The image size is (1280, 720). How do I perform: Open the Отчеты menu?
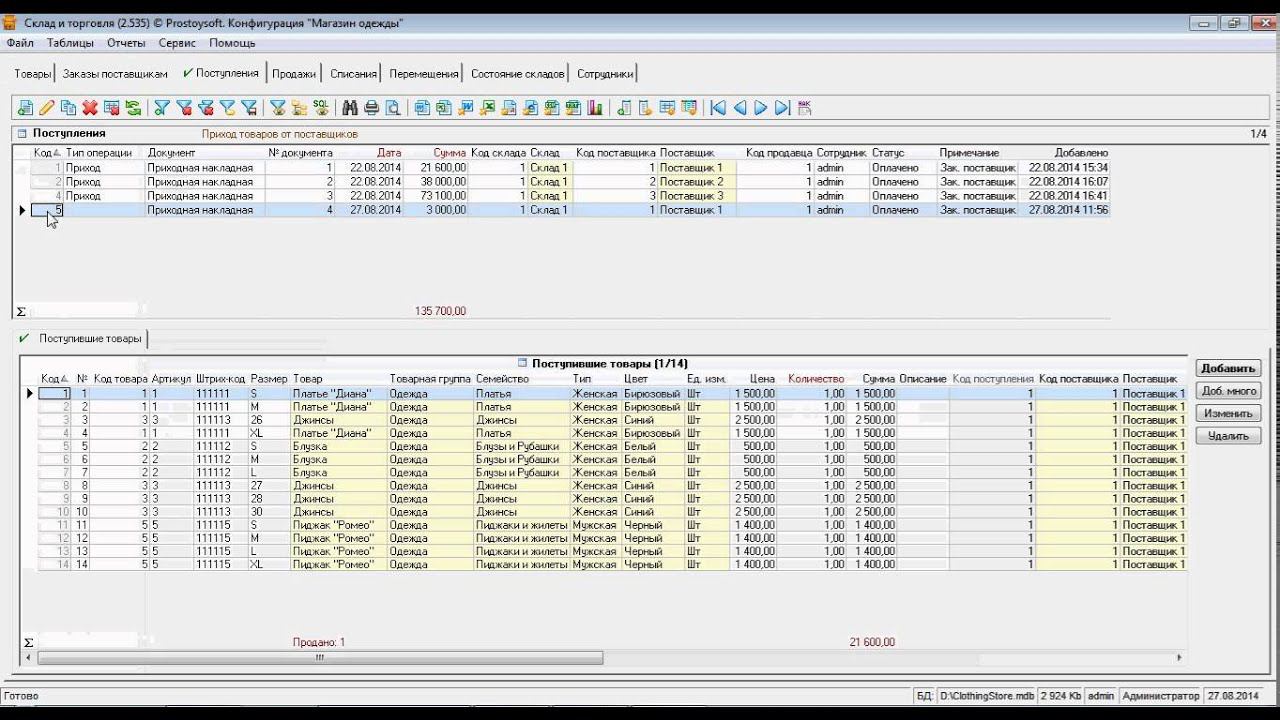126,43
